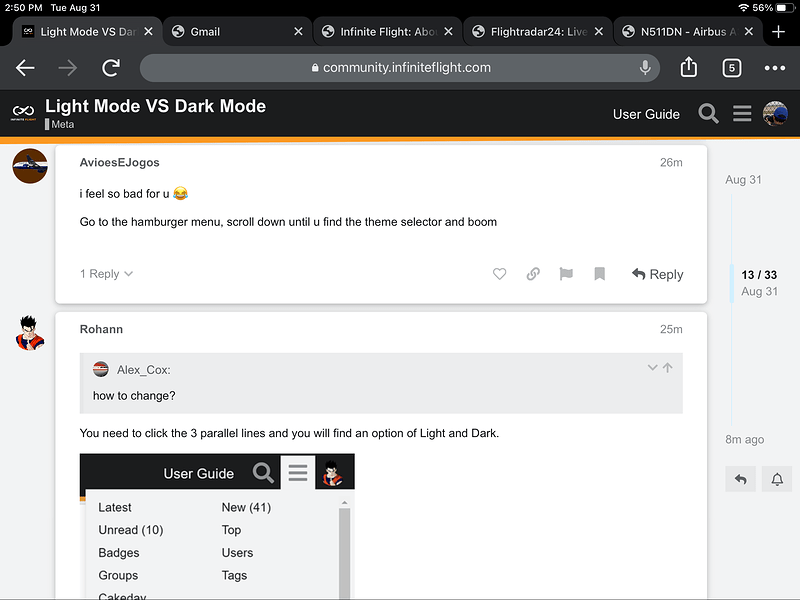Select the Light Mode VS Dark tab
The height and width of the screenshot is (600, 800).
pyautogui.click(x=87, y=32)
